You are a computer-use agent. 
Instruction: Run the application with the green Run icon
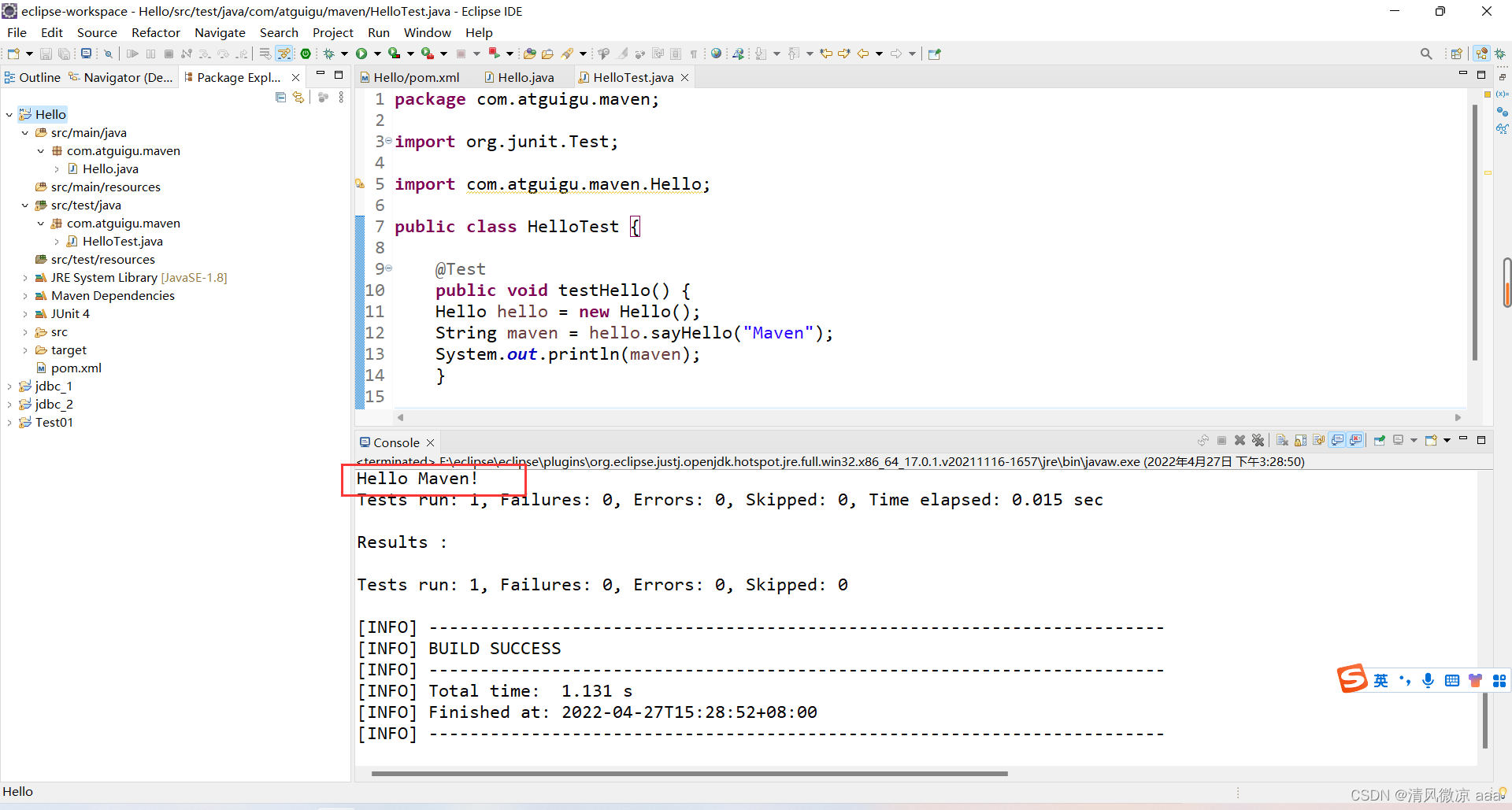362,53
